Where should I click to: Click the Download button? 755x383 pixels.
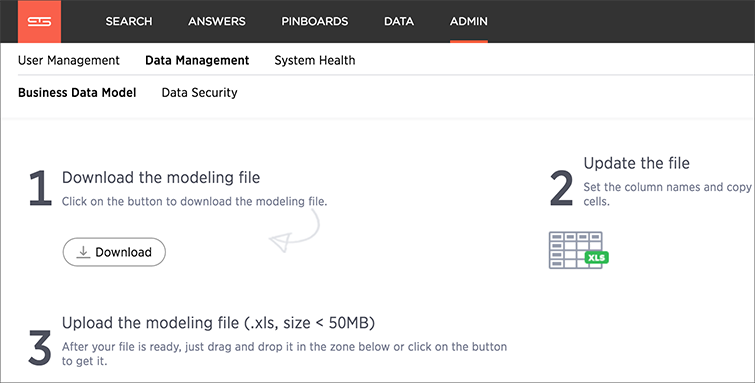(x=114, y=252)
